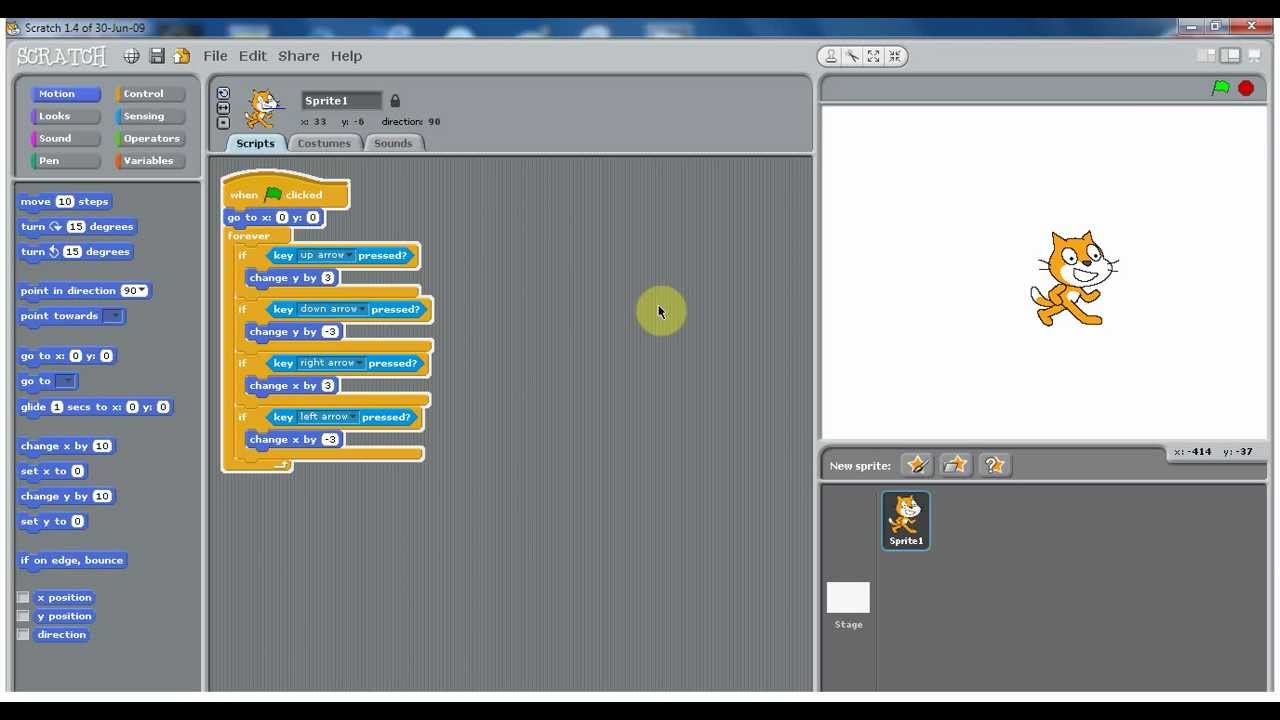The height and width of the screenshot is (720, 1280).
Task: Select the Operators block category
Action: [x=150, y=138]
